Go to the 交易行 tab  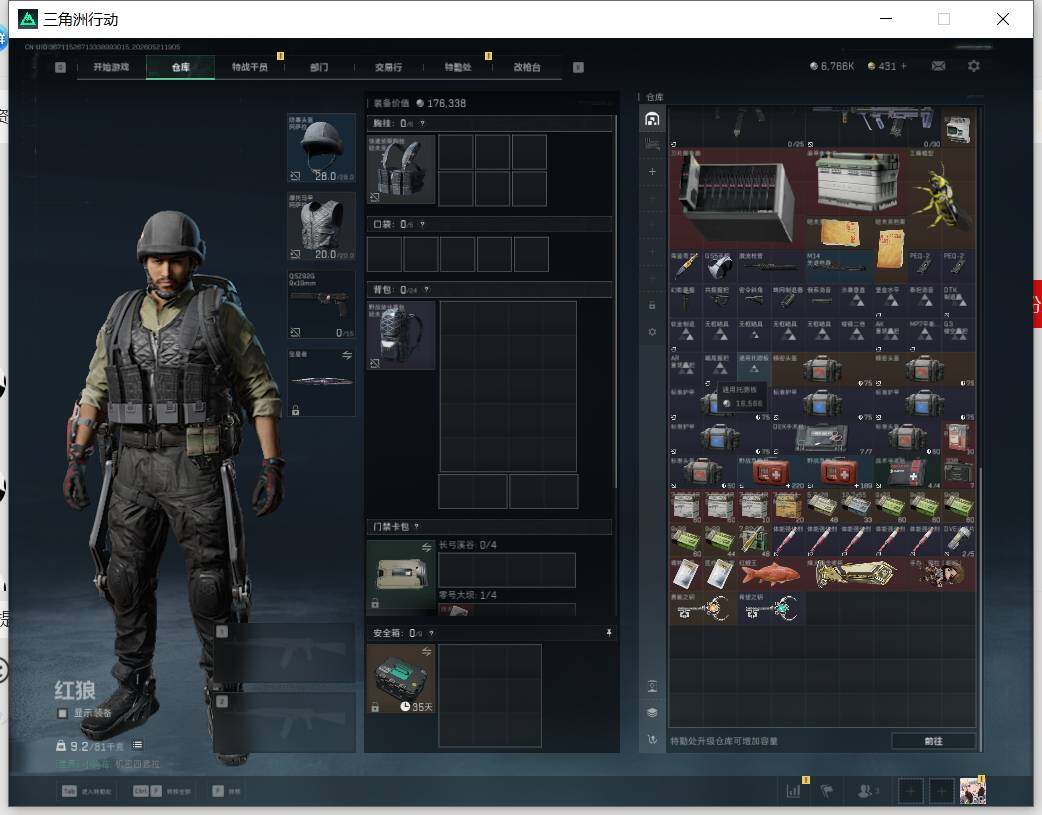[388, 67]
